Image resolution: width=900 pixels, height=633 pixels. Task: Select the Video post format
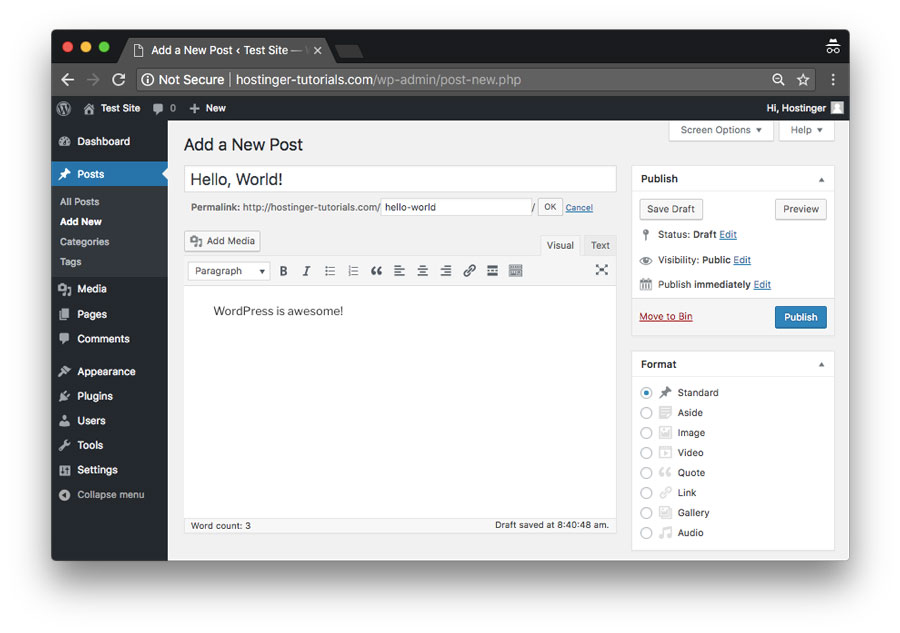pyautogui.click(x=646, y=453)
